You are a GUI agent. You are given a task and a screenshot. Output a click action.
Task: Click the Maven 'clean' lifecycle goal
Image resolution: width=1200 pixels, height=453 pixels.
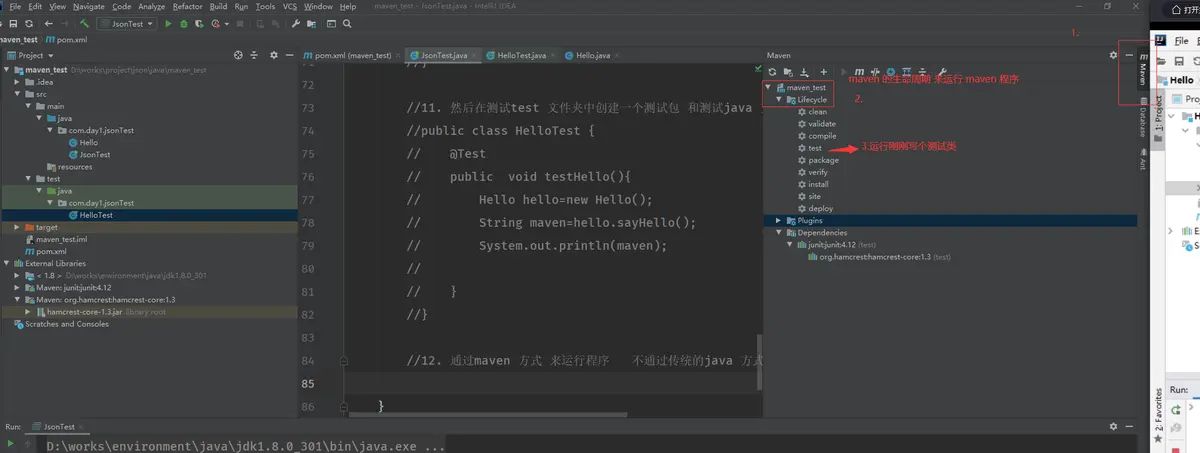pyautogui.click(x=817, y=112)
